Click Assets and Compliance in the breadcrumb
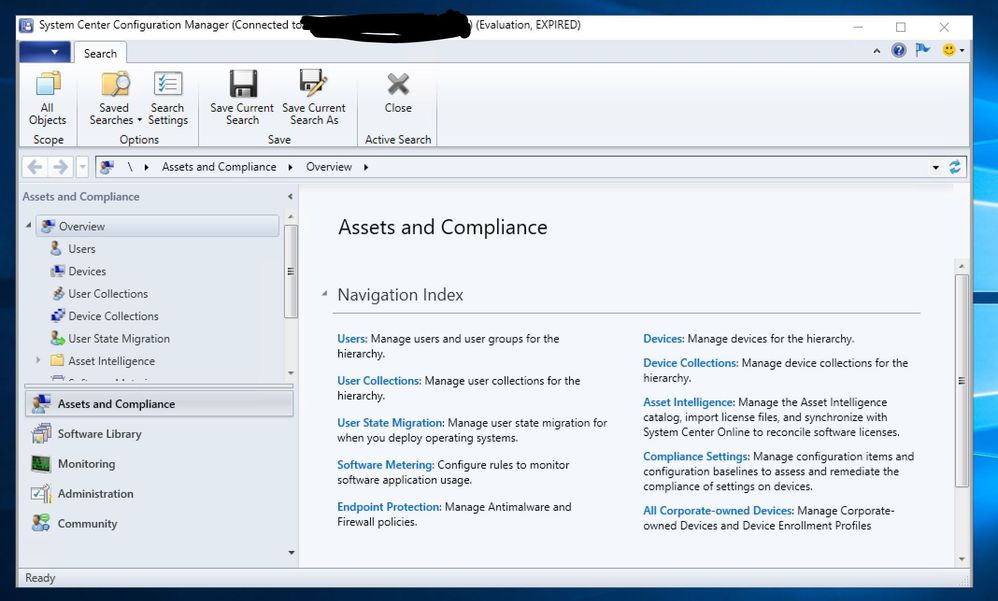 [x=219, y=167]
